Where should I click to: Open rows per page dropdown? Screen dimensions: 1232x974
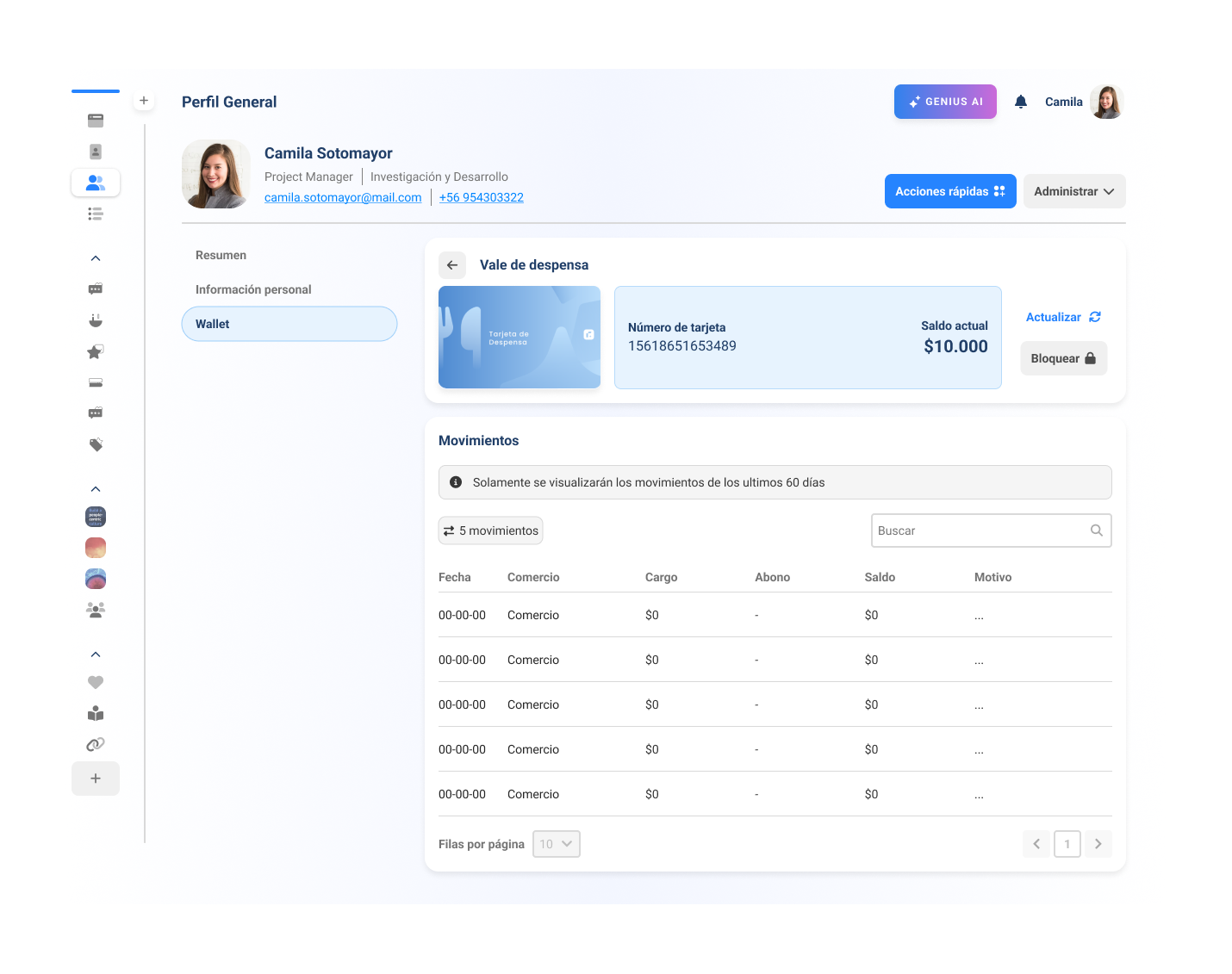coord(557,844)
